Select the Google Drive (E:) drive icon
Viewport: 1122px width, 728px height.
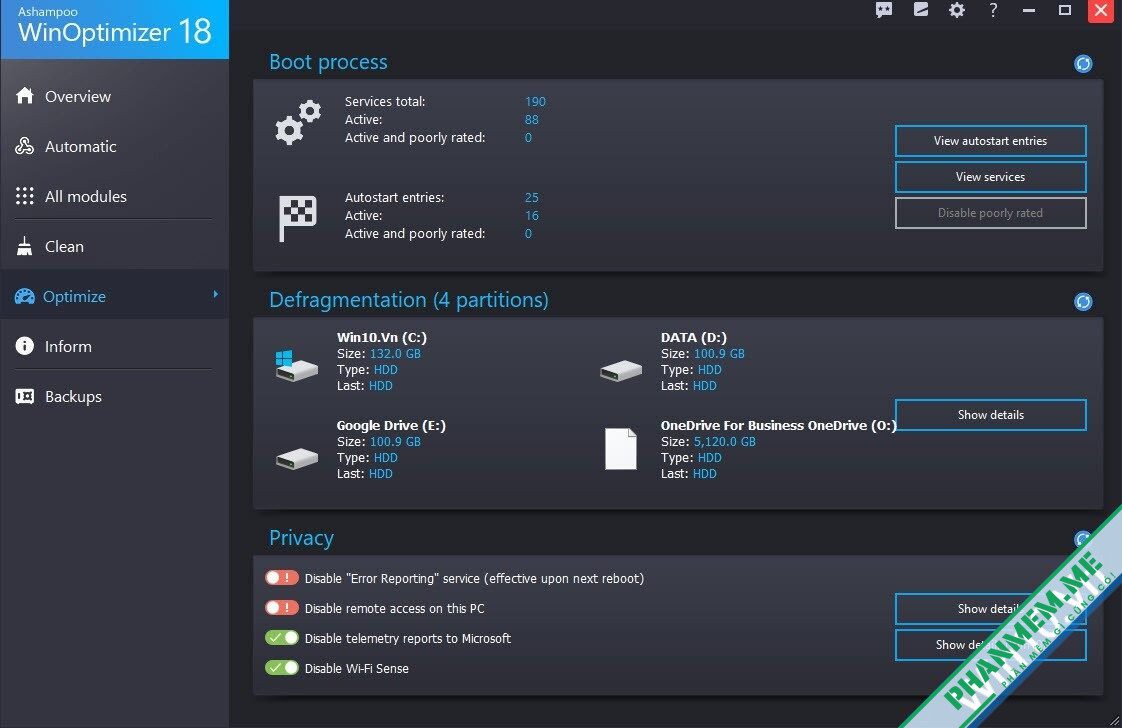[x=296, y=458]
